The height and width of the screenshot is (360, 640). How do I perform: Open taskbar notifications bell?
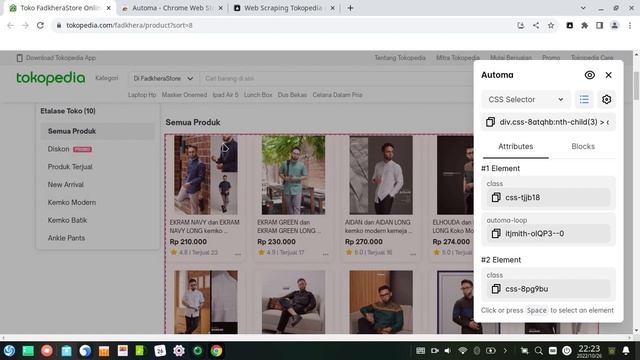(x=626, y=351)
